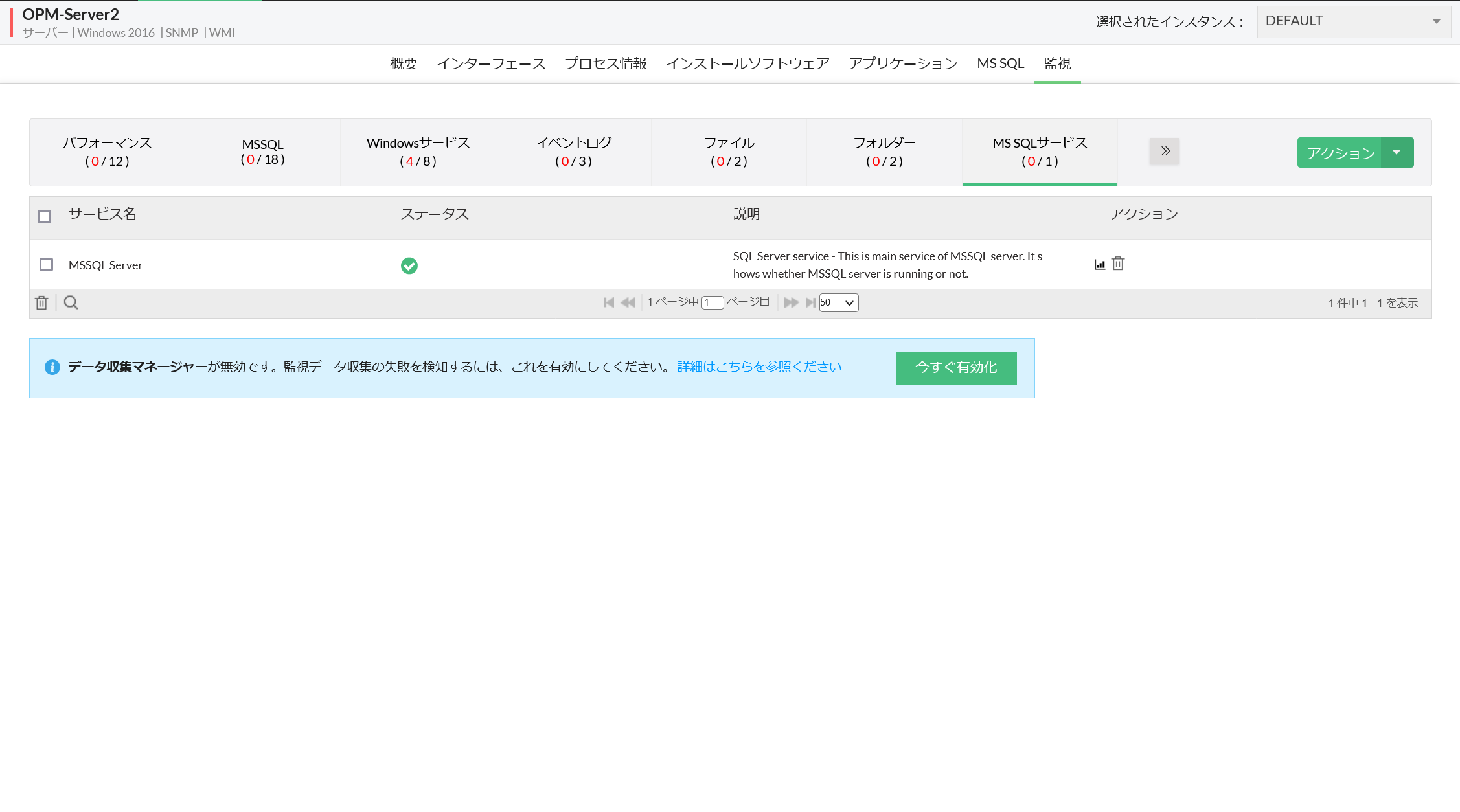Screen dimensions: 1460x812
Task: Click the info icon in the blue banner
Action: click(52, 367)
